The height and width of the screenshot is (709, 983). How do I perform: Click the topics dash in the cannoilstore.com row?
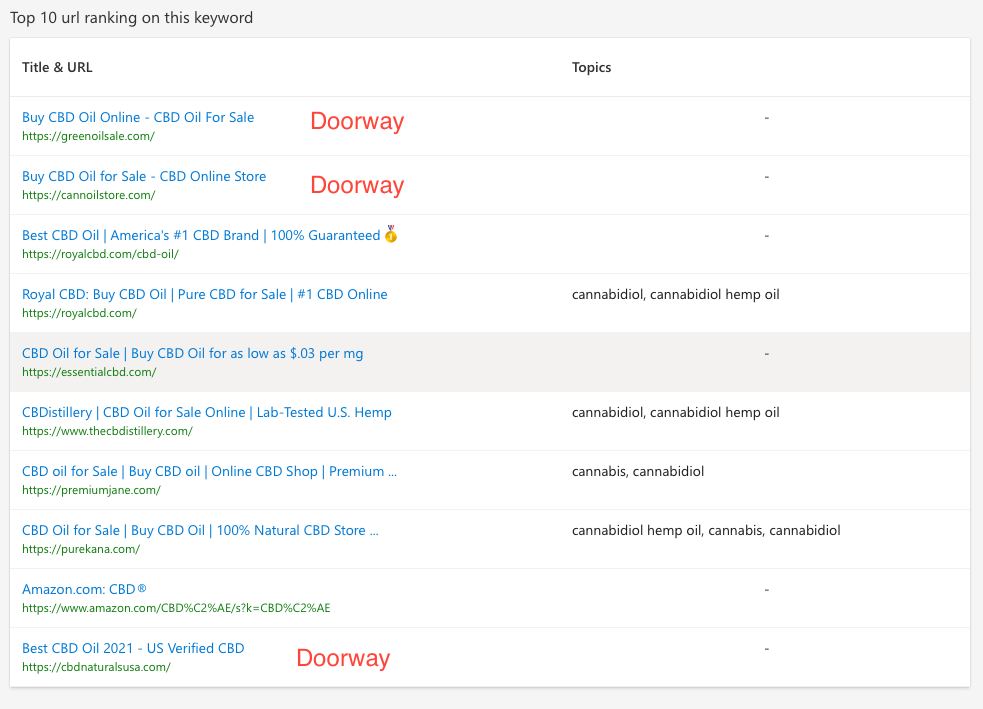coord(766,176)
